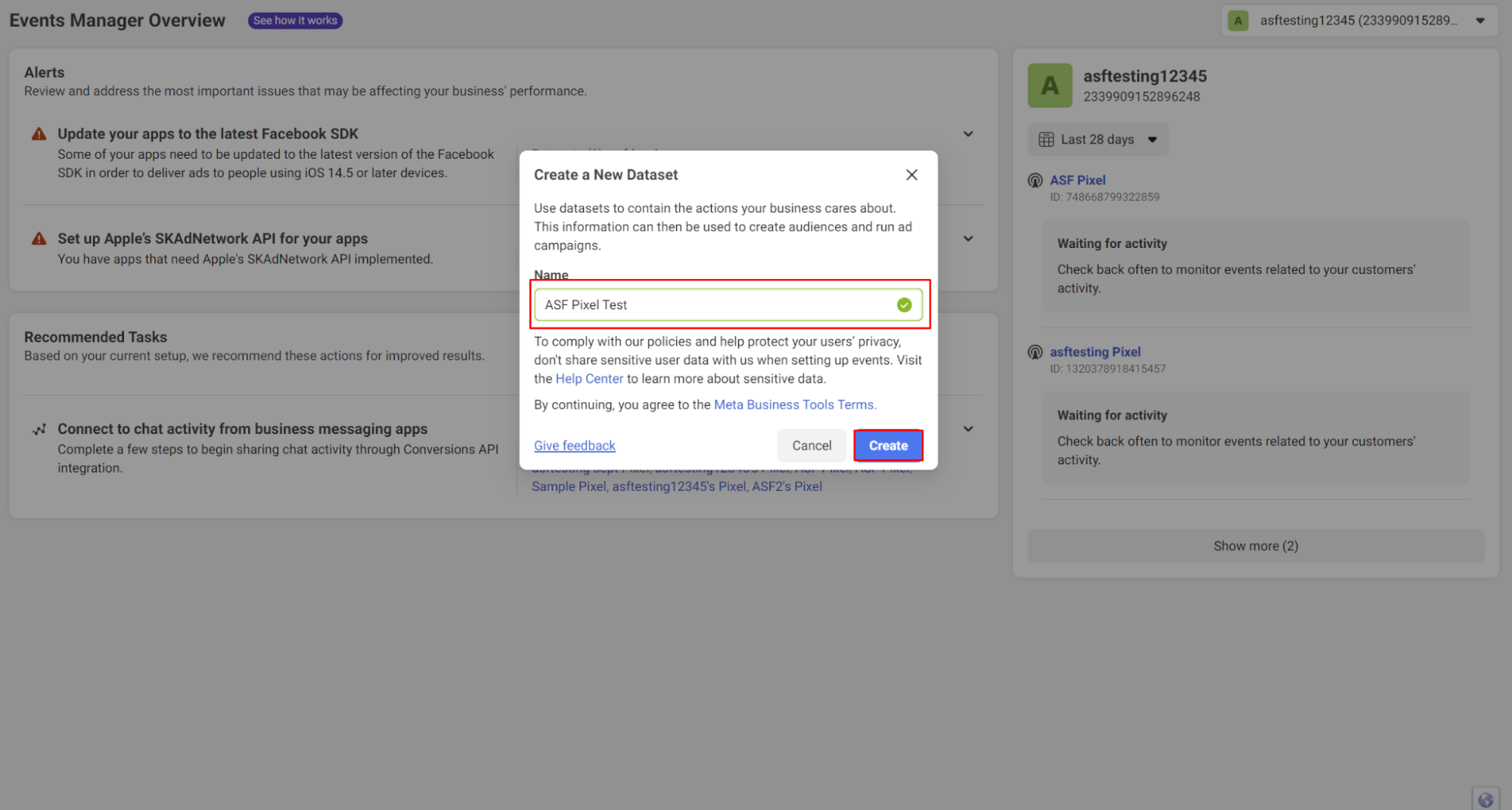Expand the SKAdNetwork API alert

[x=967, y=238]
